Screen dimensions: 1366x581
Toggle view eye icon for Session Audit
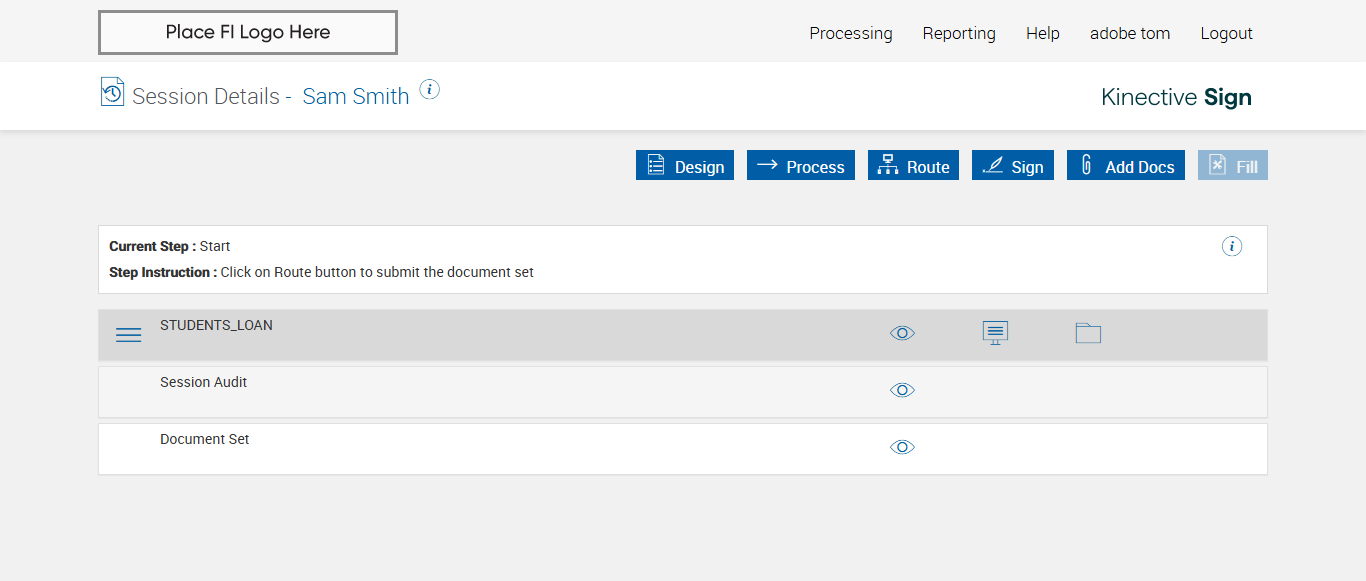(902, 390)
